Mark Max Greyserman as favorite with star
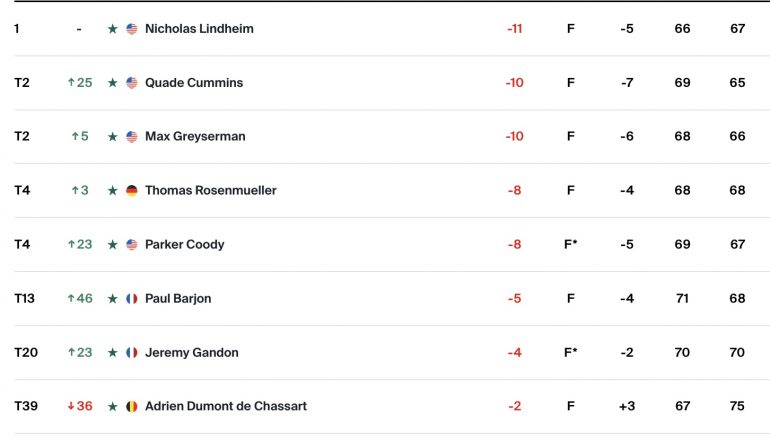 pyautogui.click(x=112, y=137)
